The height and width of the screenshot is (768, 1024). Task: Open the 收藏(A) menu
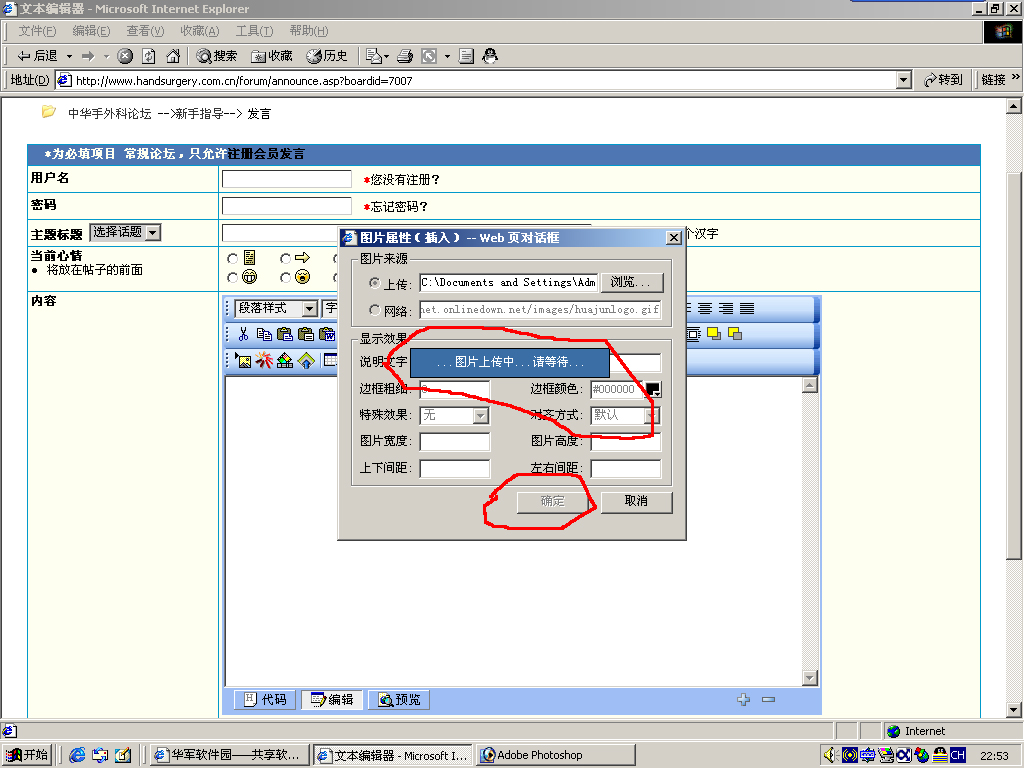point(200,31)
